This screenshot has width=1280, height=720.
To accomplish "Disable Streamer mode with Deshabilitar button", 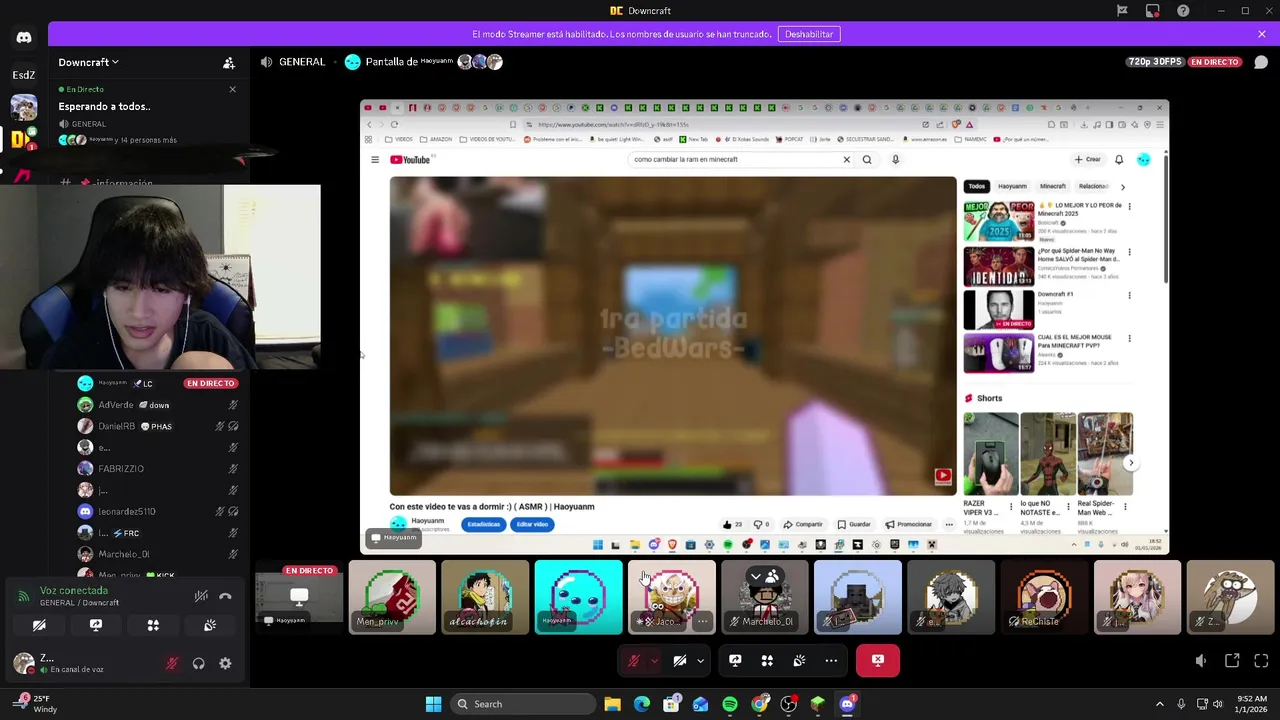I will (809, 34).
